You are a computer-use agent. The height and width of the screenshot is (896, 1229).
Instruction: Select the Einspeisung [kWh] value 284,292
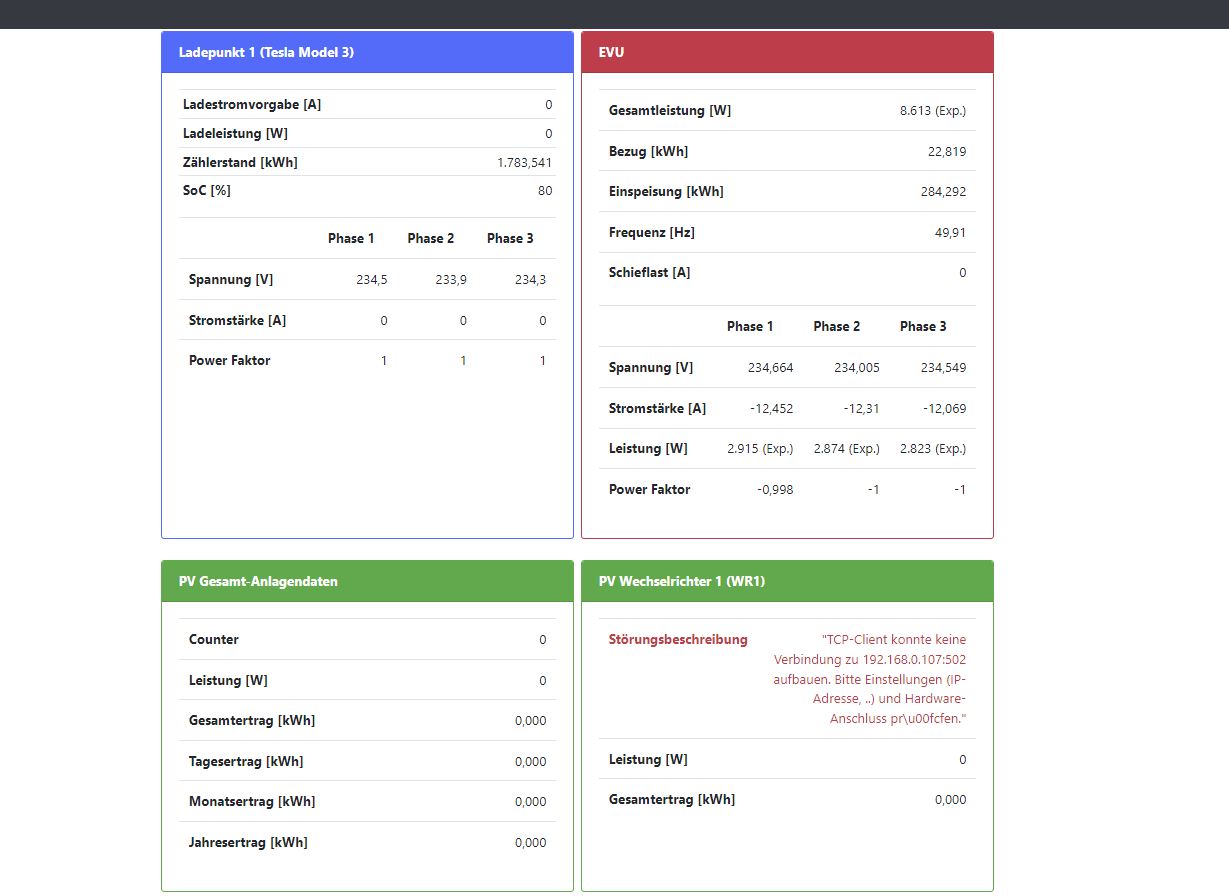point(943,192)
